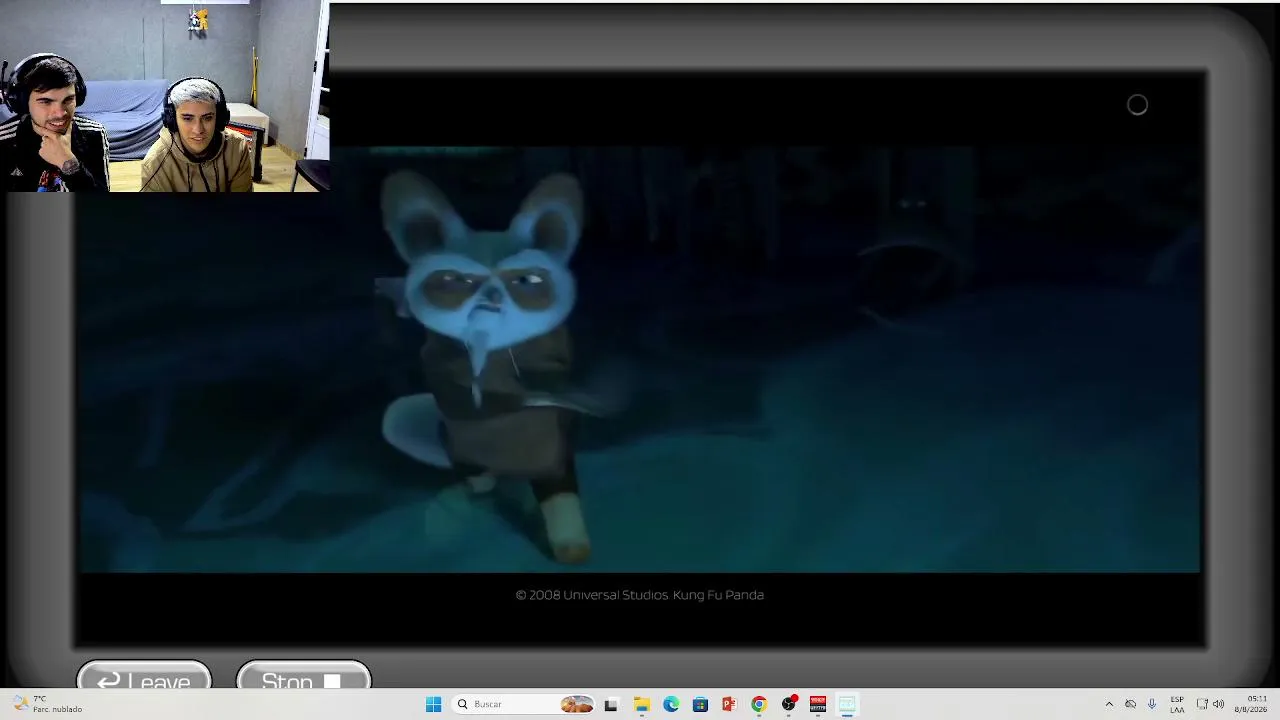Open the red-and-black app icon in taskbar

click(x=818, y=704)
